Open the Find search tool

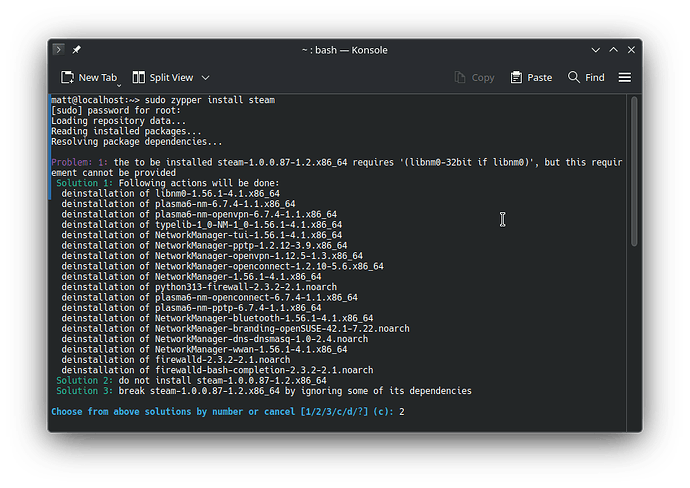click(586, 77)
